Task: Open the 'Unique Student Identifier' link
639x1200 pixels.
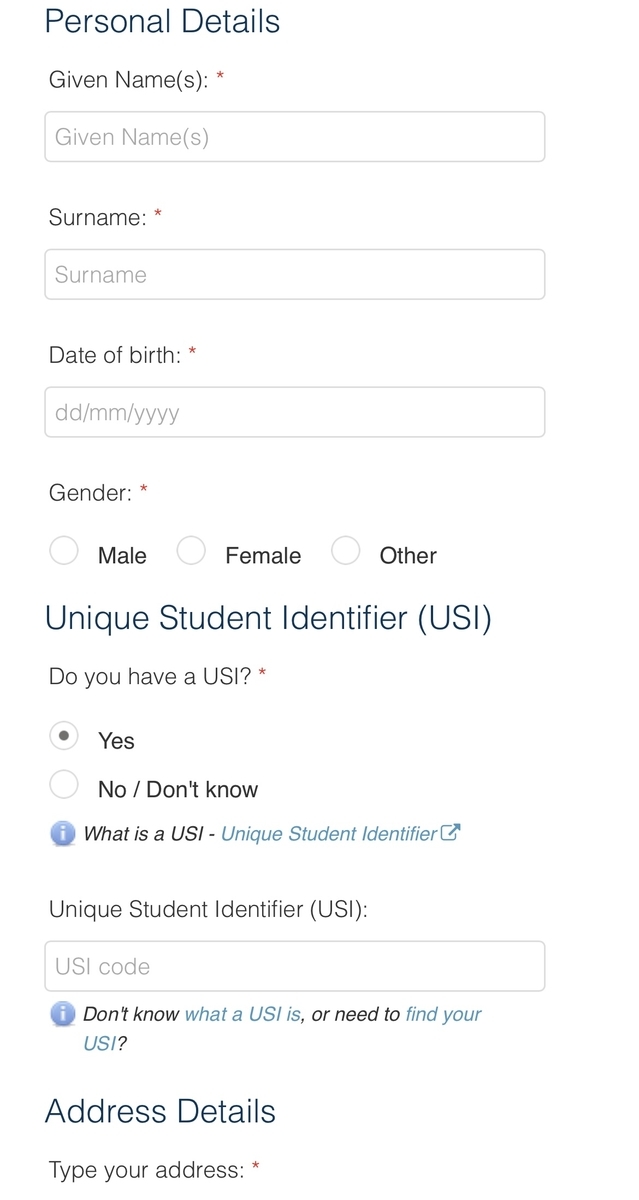Action: 328,833
